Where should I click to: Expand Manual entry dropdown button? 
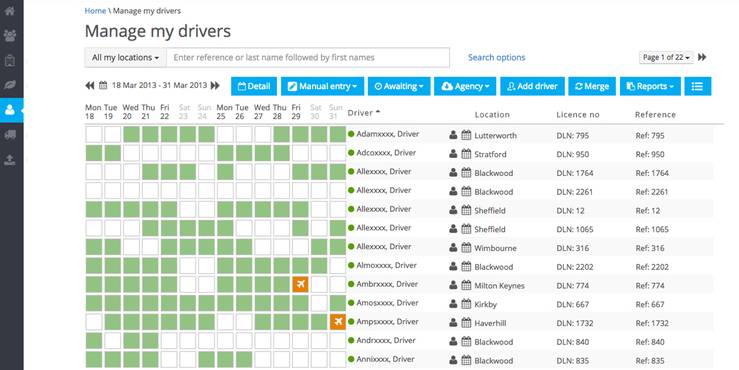(322, 86)
